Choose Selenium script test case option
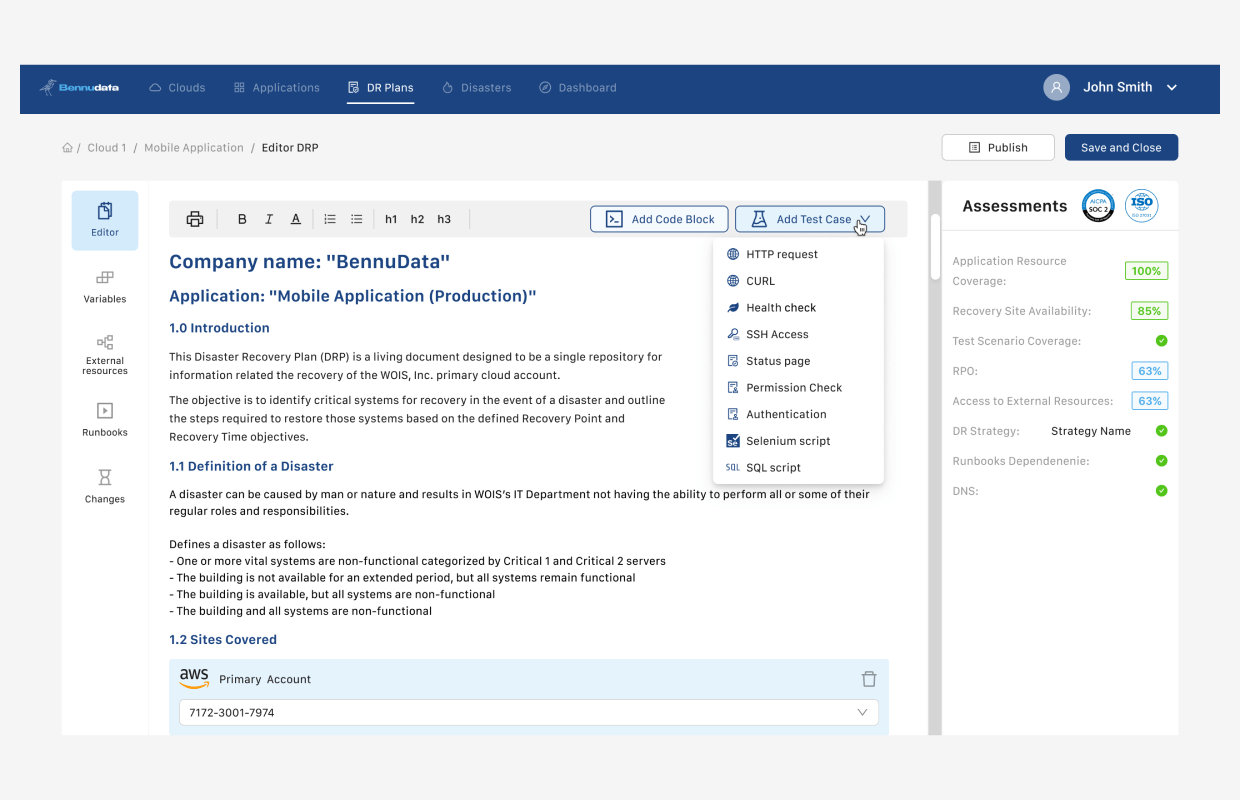Screen dimensions: 1240x800 click(787, 441)
